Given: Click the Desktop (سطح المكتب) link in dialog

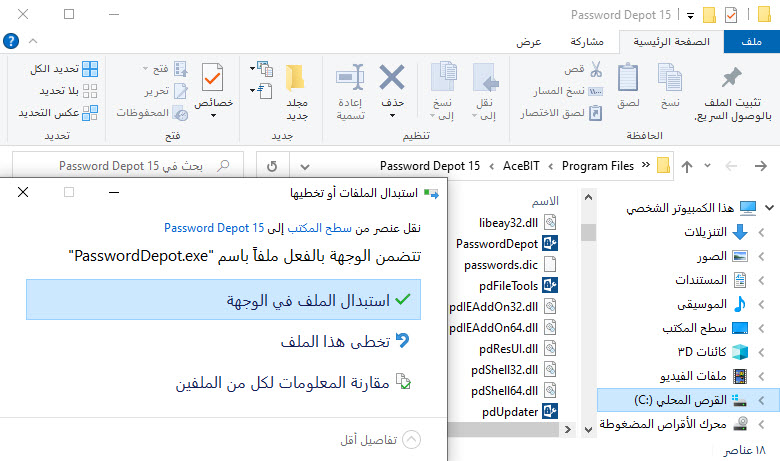Looking at the screenshot, I should pos(319,228).
